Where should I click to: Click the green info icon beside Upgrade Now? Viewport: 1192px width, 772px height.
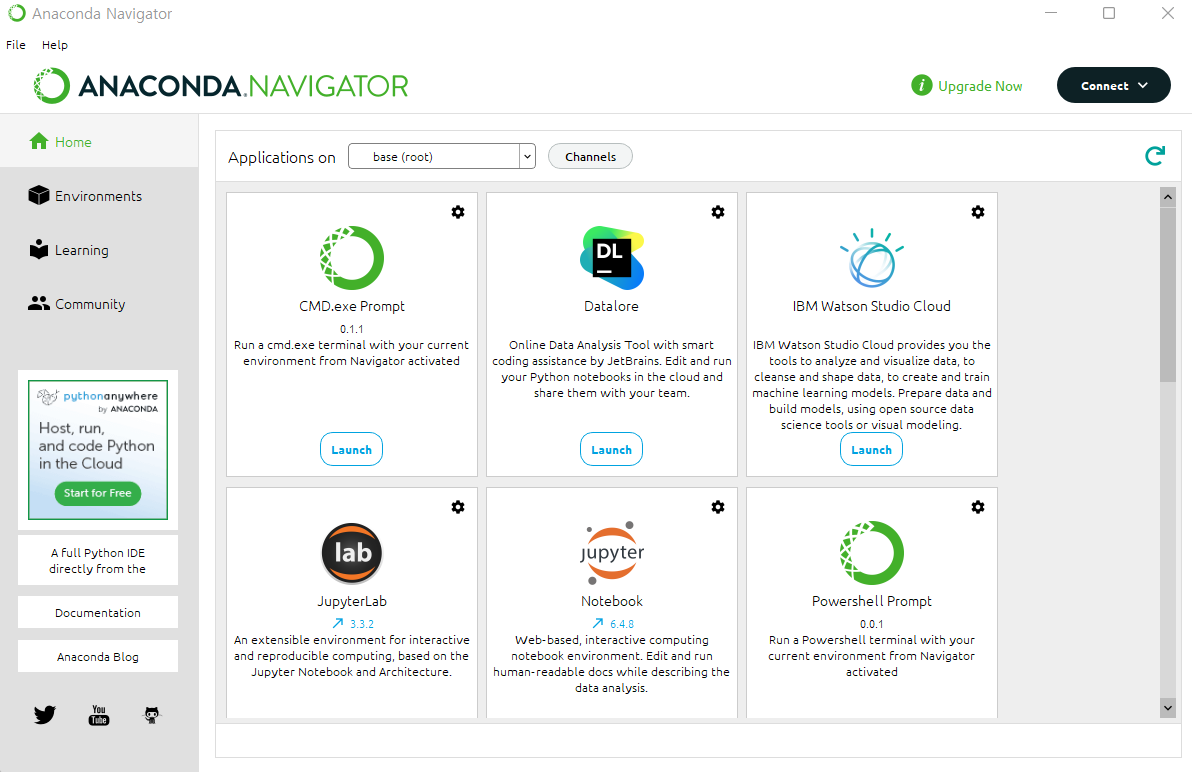[x=921, y=86]
